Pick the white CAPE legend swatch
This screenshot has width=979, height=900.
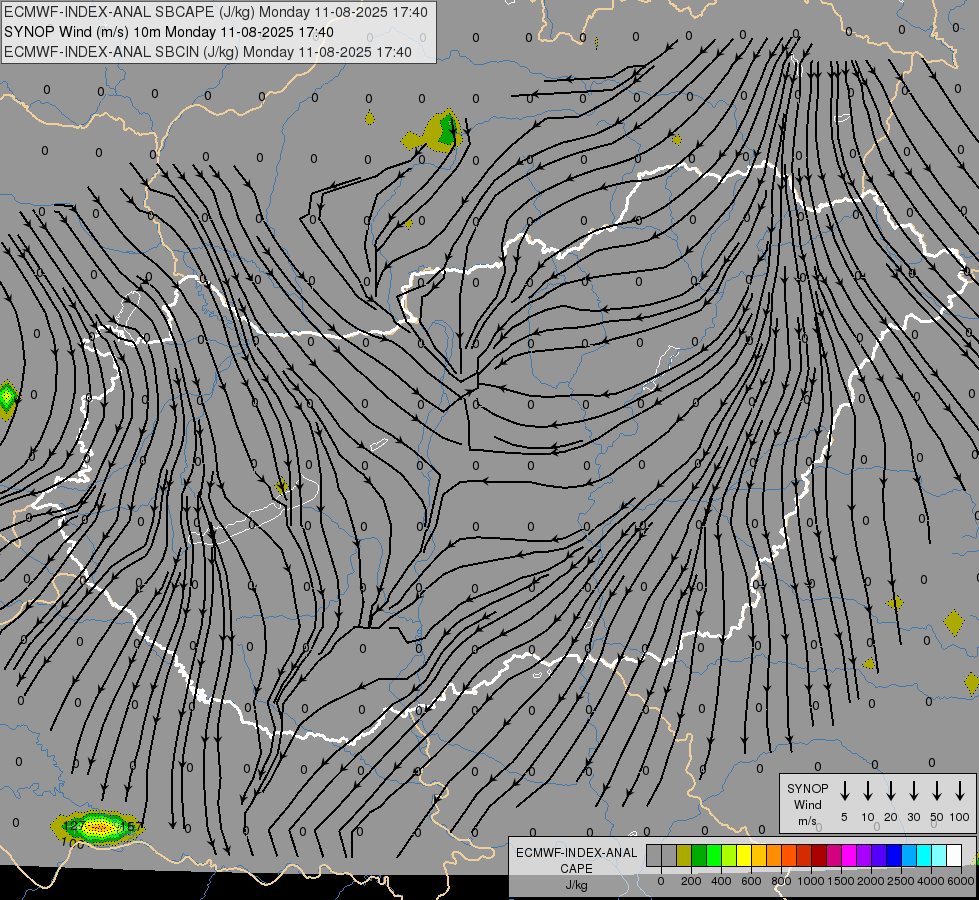click(953, 855)
